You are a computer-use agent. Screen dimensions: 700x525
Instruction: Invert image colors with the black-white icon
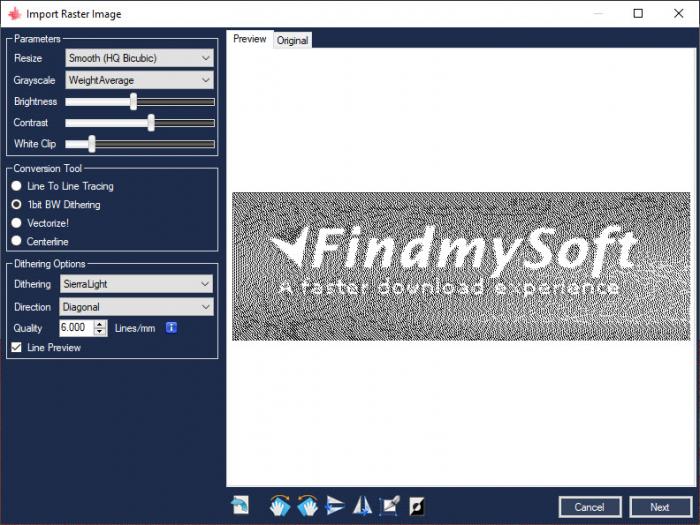(x=417, y=506)
